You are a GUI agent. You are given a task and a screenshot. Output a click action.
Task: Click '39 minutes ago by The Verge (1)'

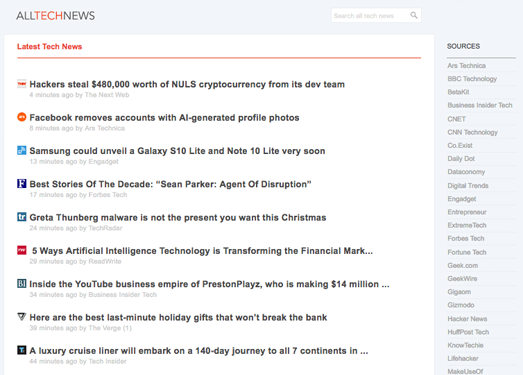[x=80, y=328]
